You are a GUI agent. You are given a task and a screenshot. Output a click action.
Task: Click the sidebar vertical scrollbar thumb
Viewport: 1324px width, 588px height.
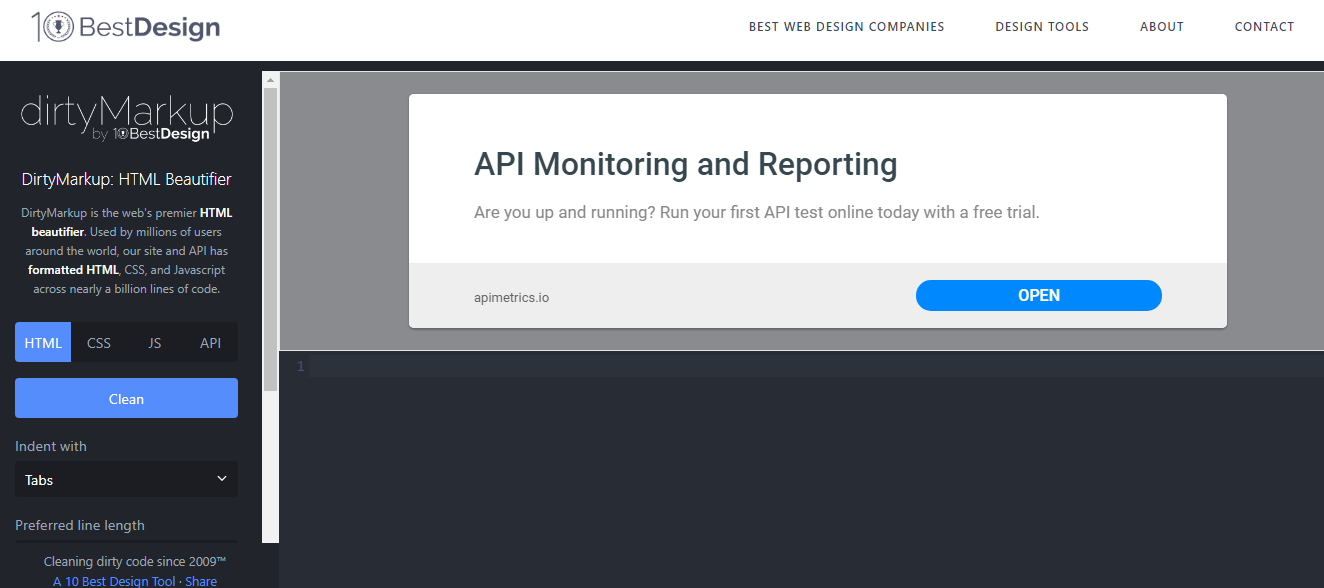click(270, 238)
